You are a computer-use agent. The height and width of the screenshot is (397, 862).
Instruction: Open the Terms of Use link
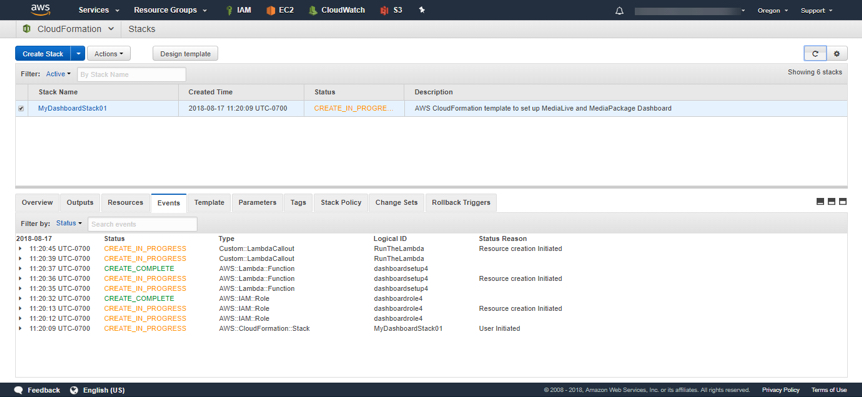pyautogui.click(x=829, y=390)
